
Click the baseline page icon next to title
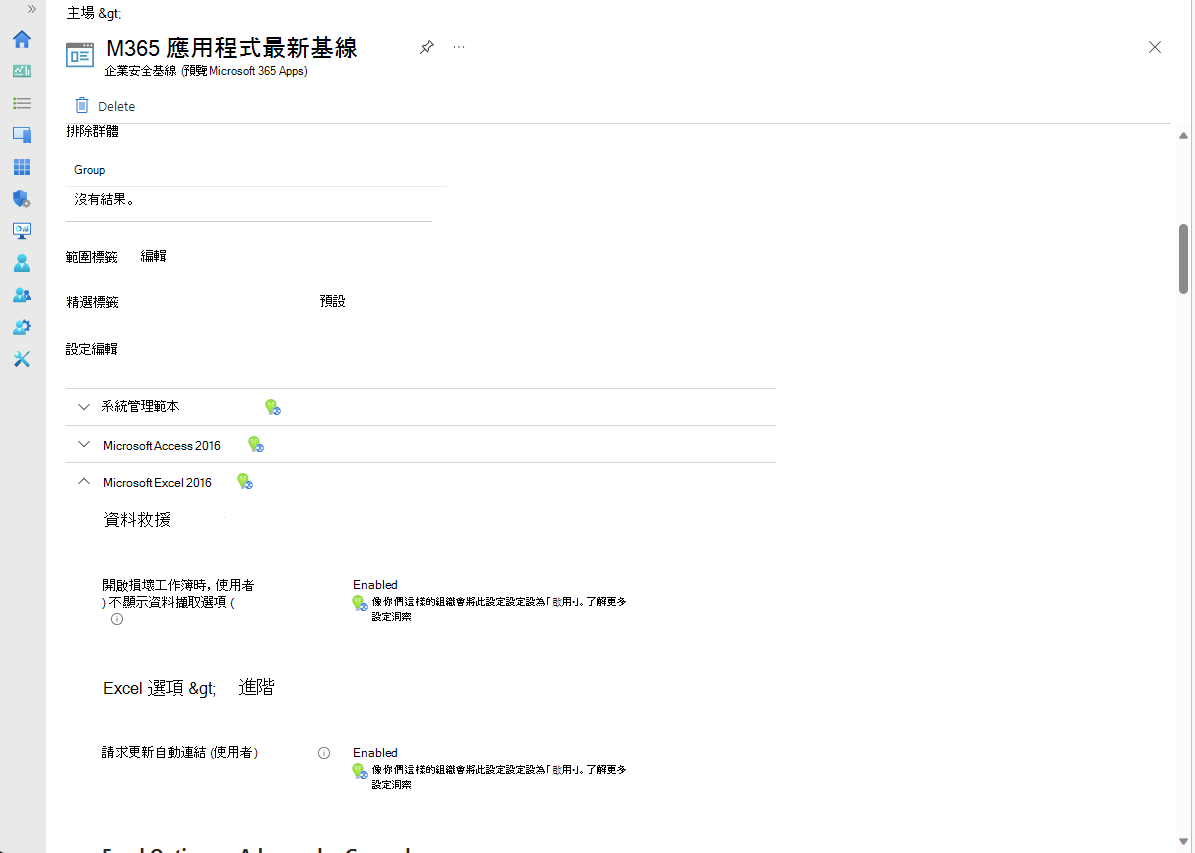pos(80,55)
